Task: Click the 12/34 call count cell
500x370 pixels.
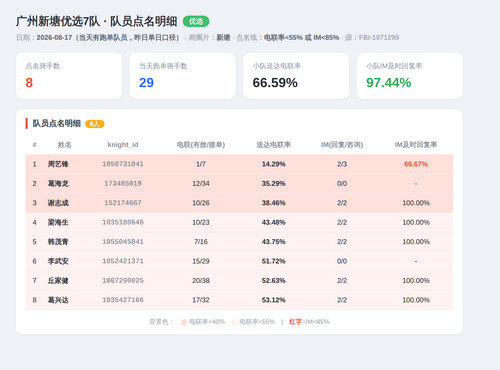Action: coord(201,183)
